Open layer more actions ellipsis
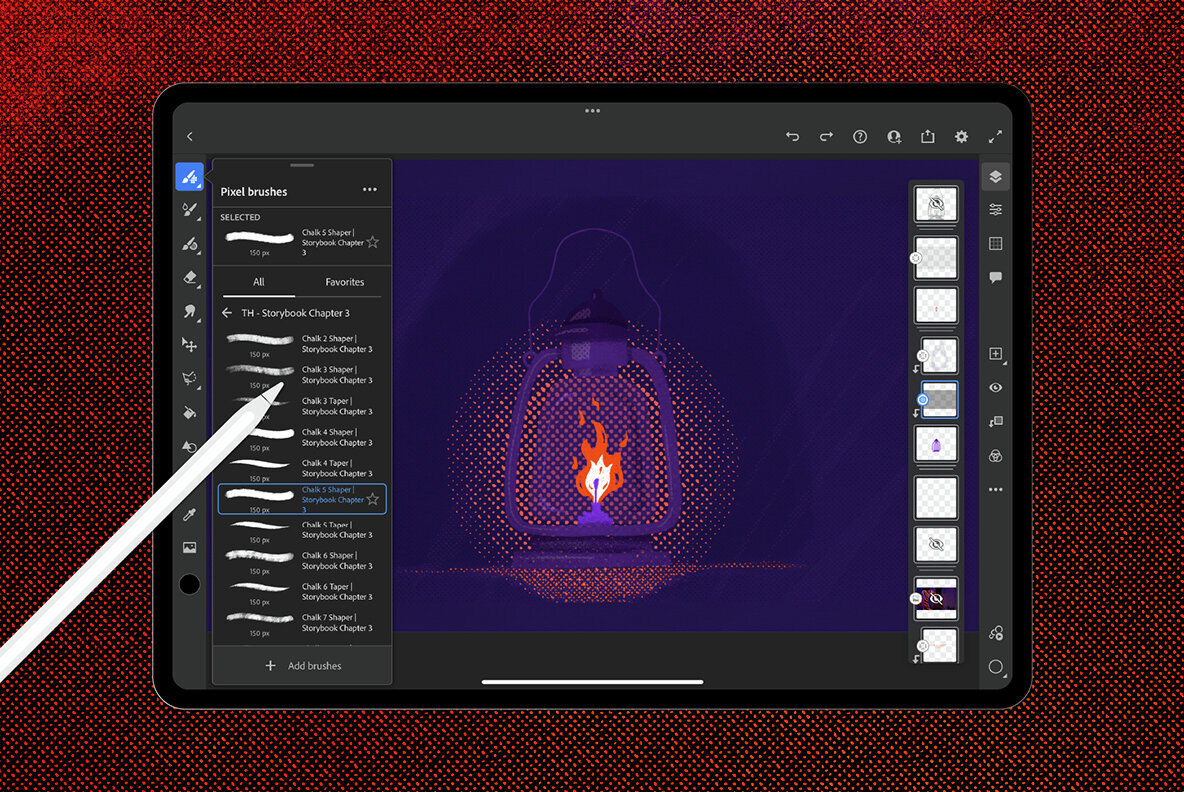 click(995, 490)
